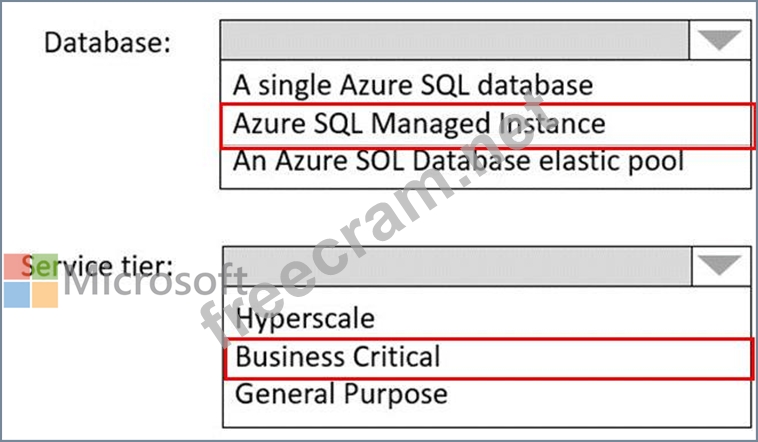Expand the Database dropdown arrow
758x442 pixels.
tap(720, 41)
